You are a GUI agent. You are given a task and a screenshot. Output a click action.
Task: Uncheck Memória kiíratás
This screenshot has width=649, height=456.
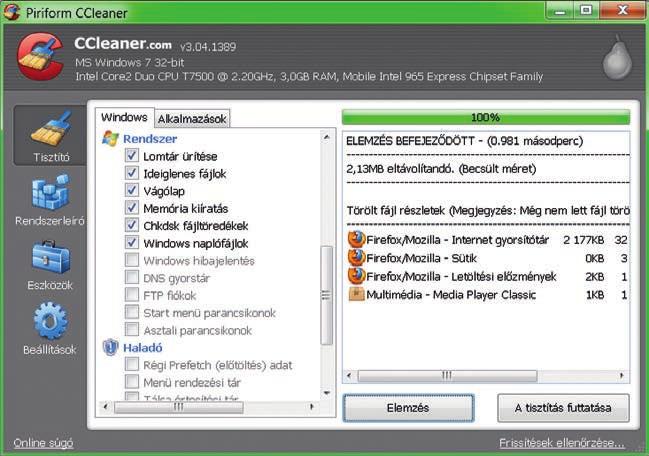coord(132,208)
